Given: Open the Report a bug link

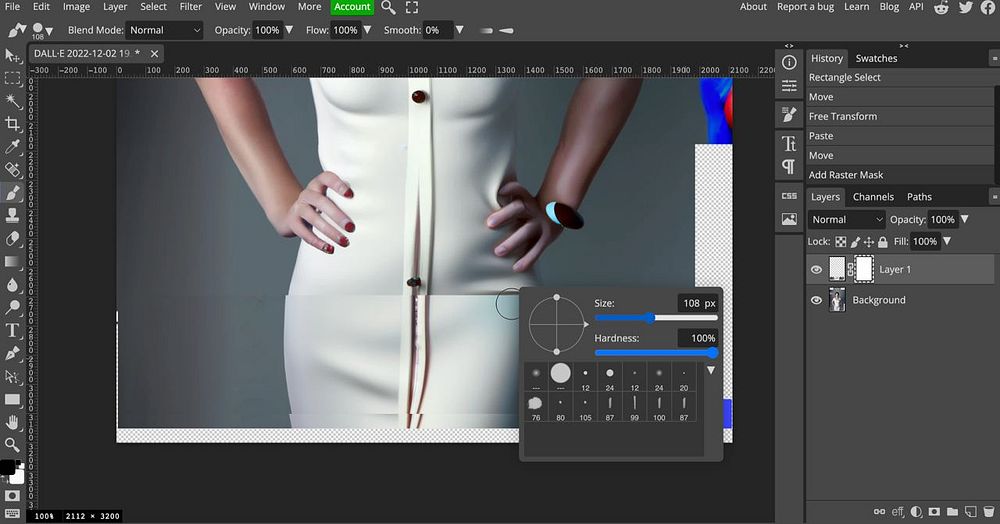Looking at the screenshot, I should (805, 7).
